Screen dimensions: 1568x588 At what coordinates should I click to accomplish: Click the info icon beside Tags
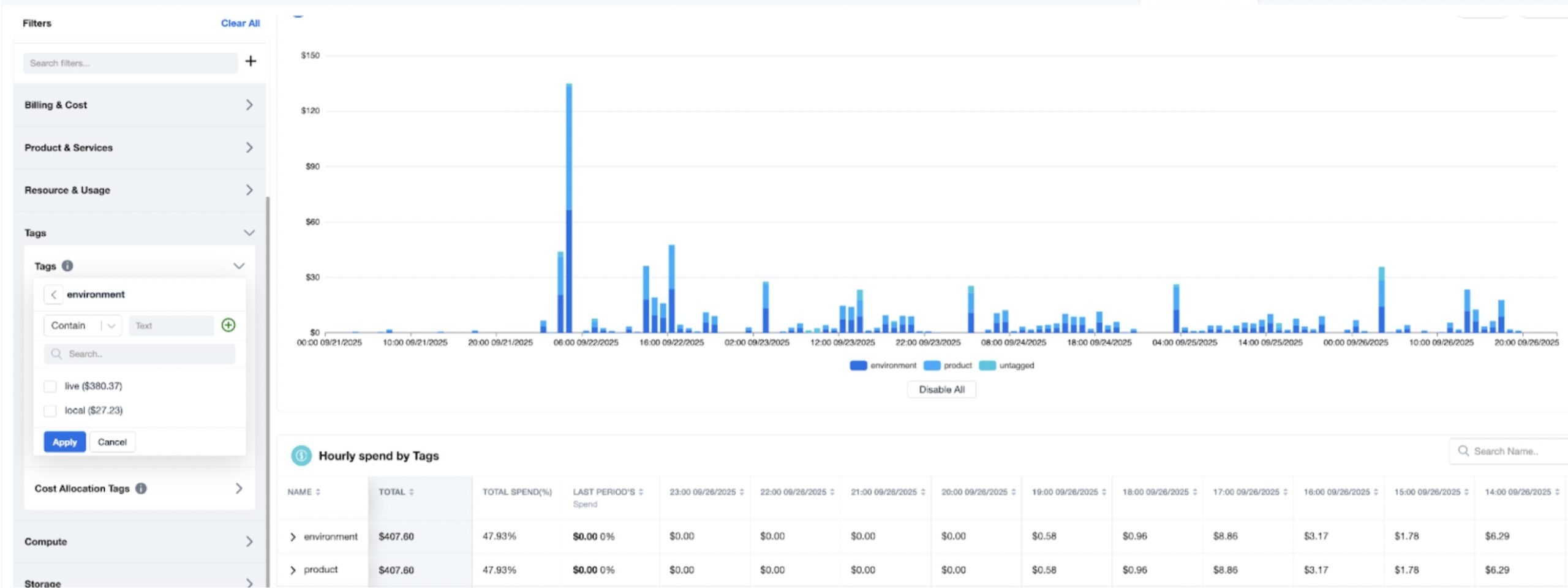(67, 266)
